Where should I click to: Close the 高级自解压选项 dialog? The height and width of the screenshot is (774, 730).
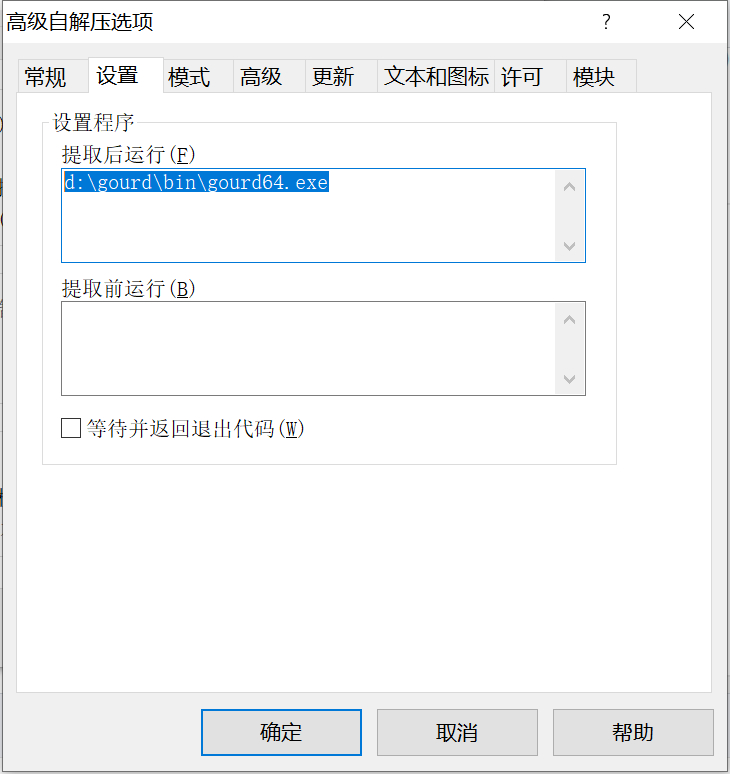[x=686, y=22]
